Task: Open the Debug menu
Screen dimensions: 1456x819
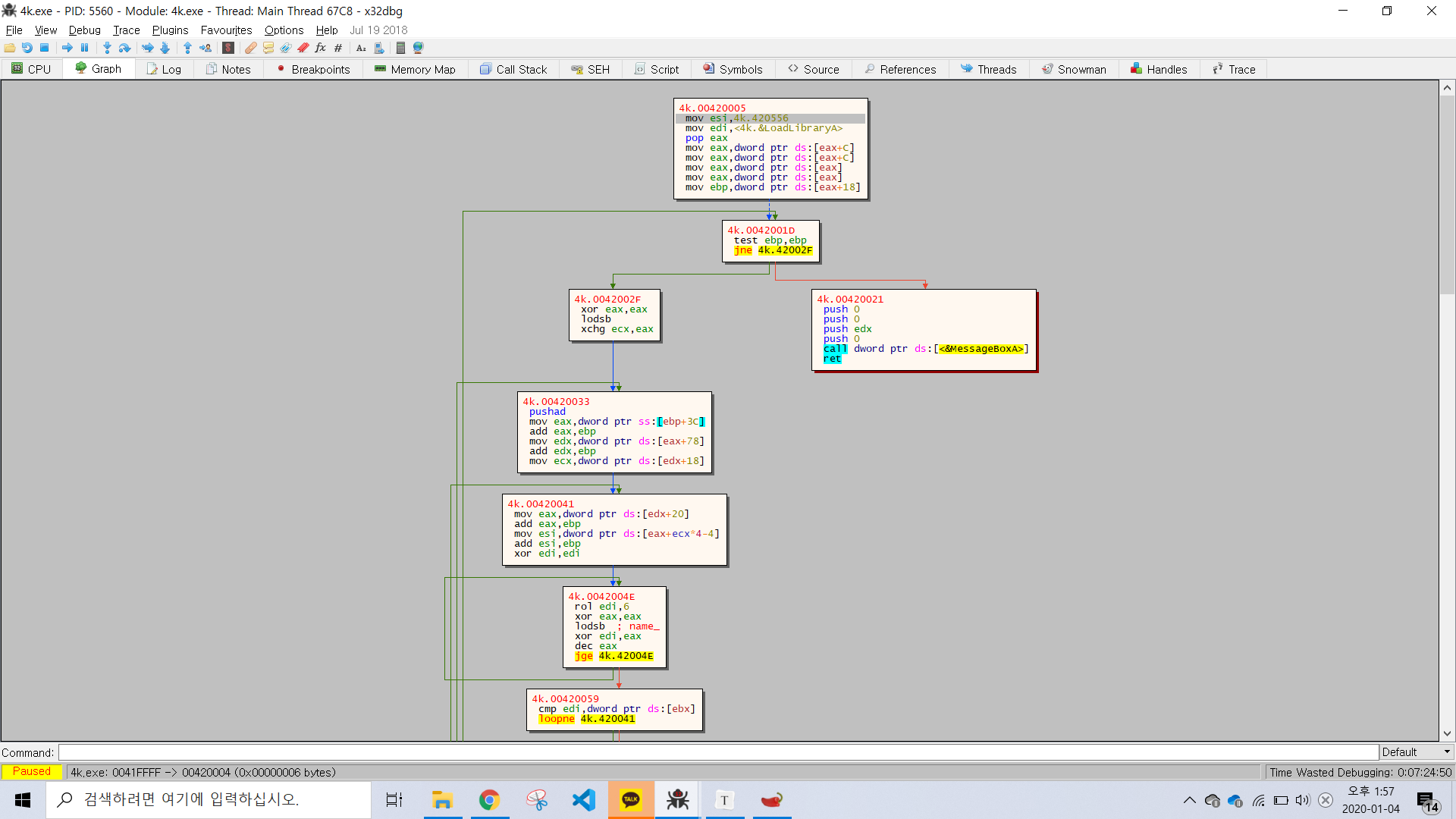Action: tap(84, 30)
